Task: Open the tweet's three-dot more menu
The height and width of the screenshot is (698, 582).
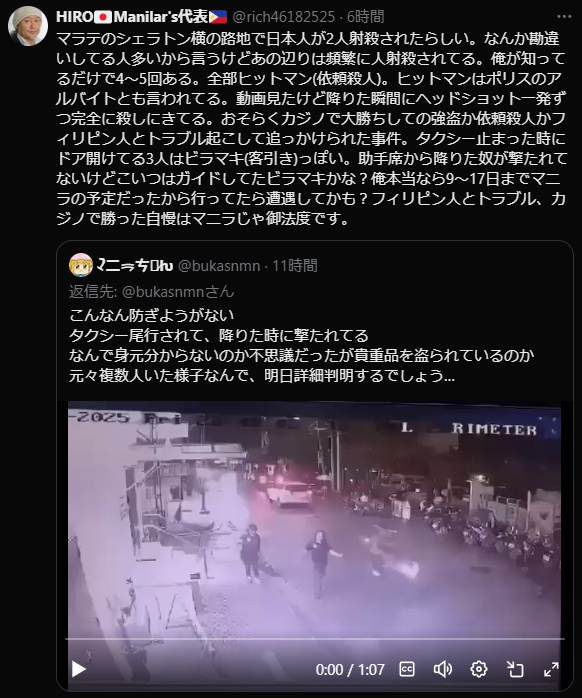Action: click(x=564, y=16)
